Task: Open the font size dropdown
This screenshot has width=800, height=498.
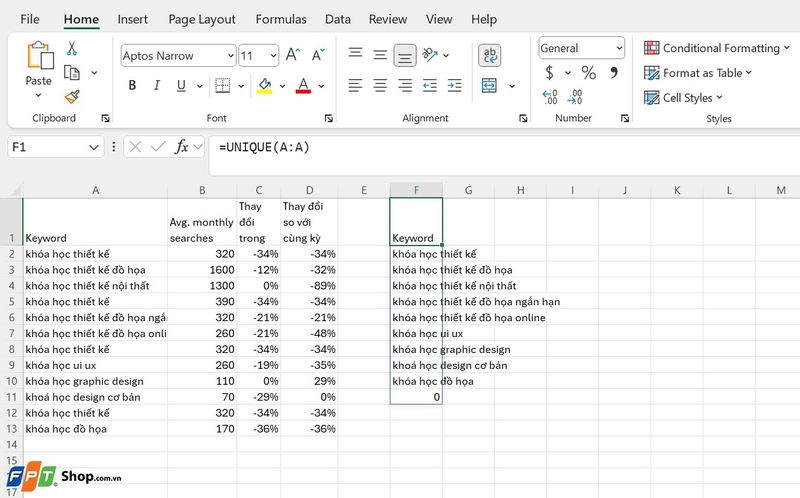Action: 273,56
